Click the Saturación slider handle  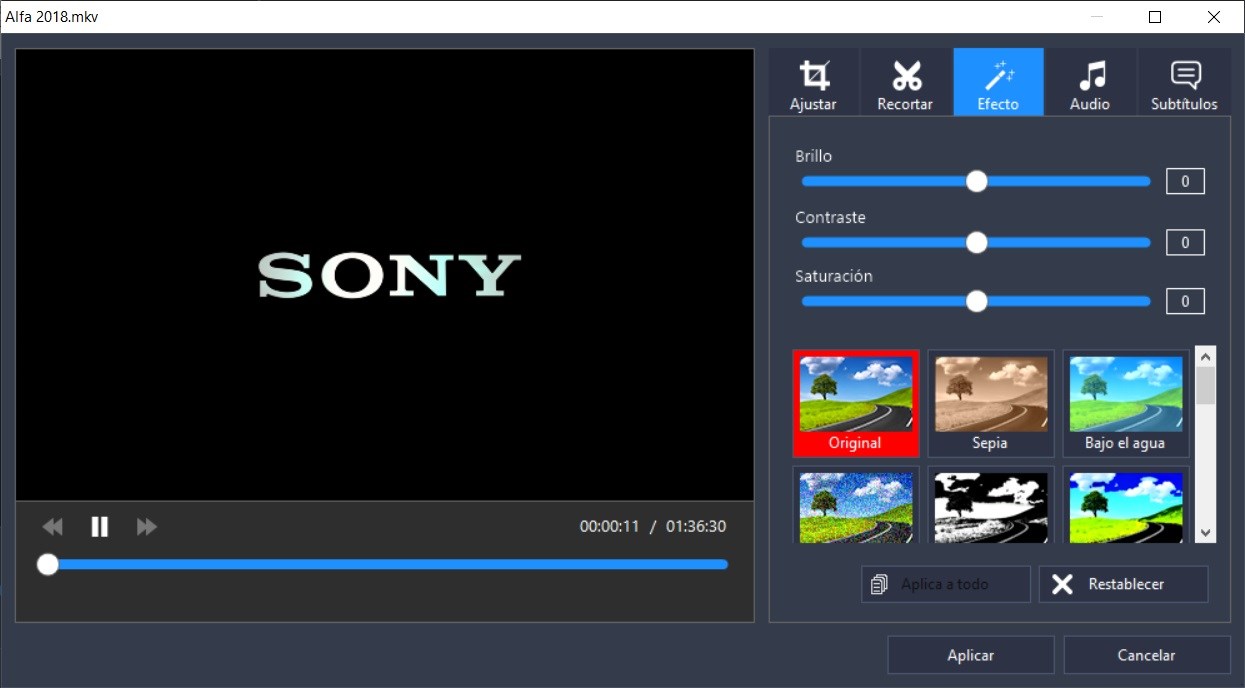click(977, 301)
